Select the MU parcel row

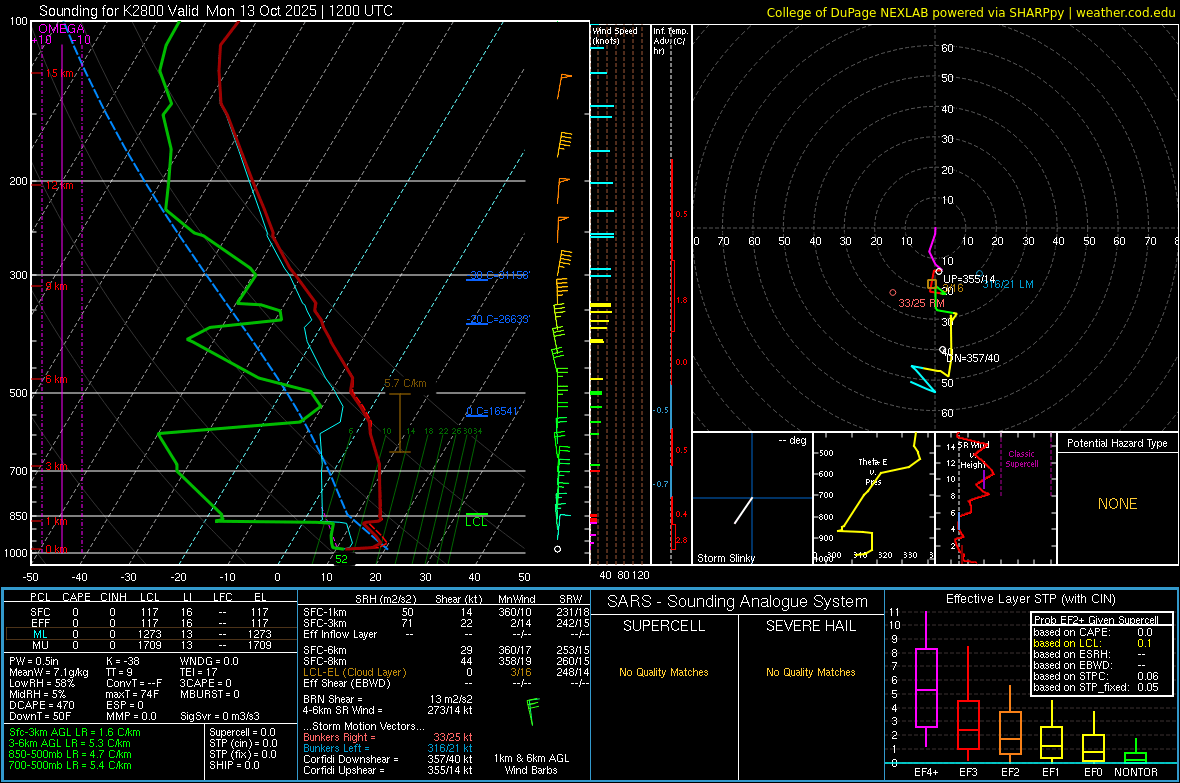[x=150, y=645]
